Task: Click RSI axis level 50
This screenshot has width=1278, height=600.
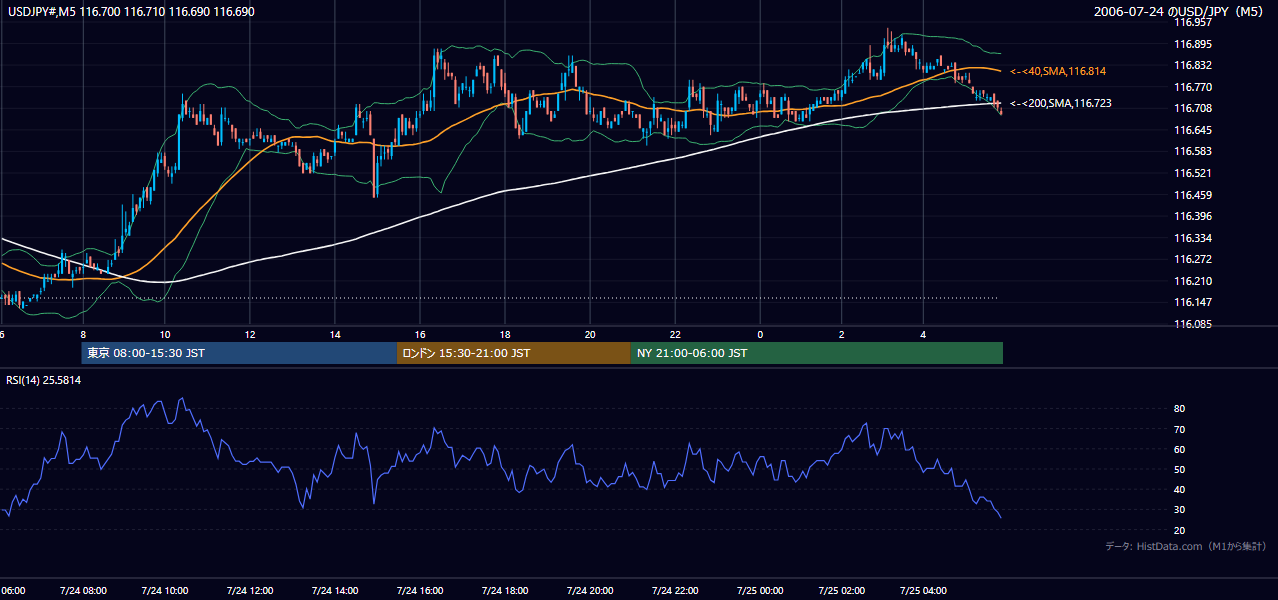Action: click(x=1180, y=469)
